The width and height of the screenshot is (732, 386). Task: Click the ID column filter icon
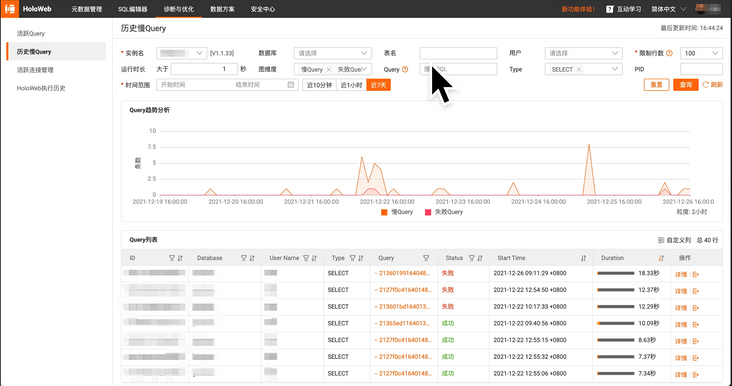tap(172, 258)
